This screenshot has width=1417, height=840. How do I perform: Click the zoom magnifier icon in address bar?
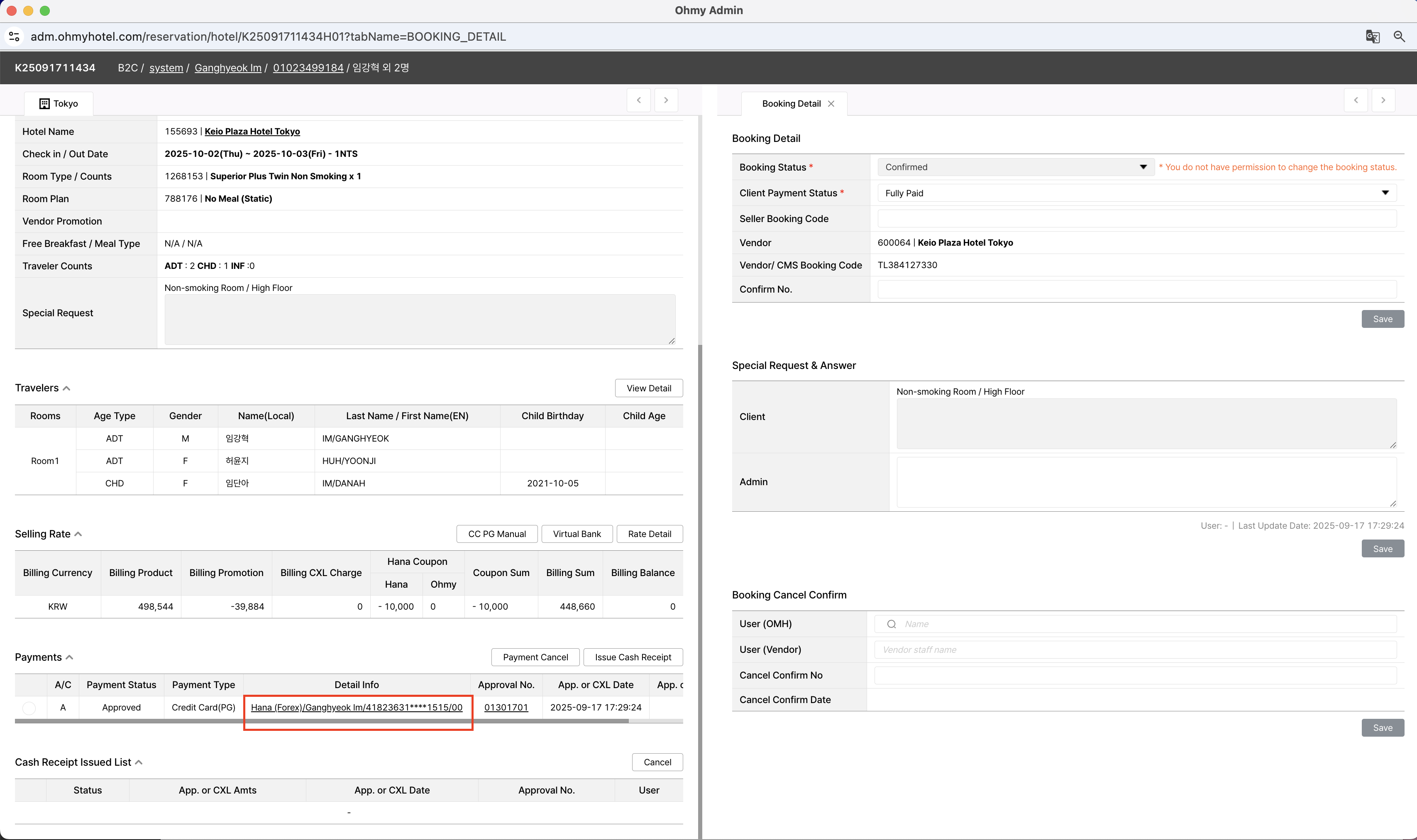(x=1399, y=37)
